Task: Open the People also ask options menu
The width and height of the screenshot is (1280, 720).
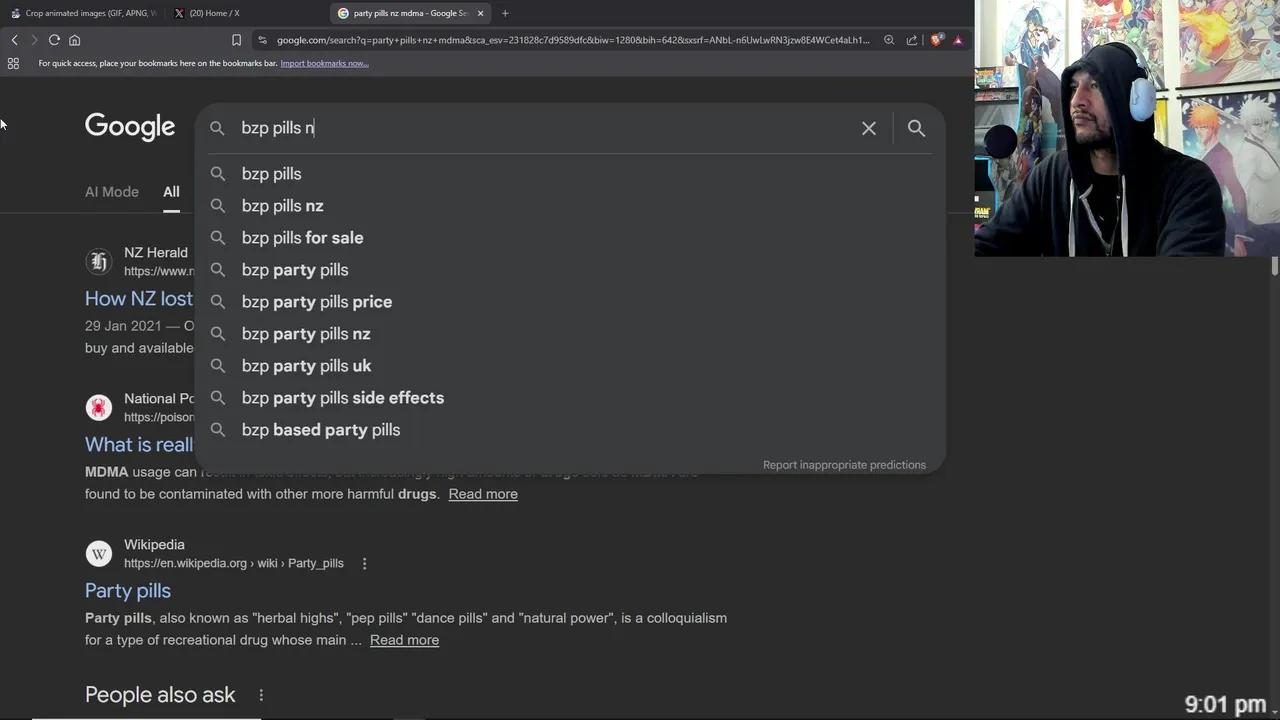Action: tap(261, 695)
